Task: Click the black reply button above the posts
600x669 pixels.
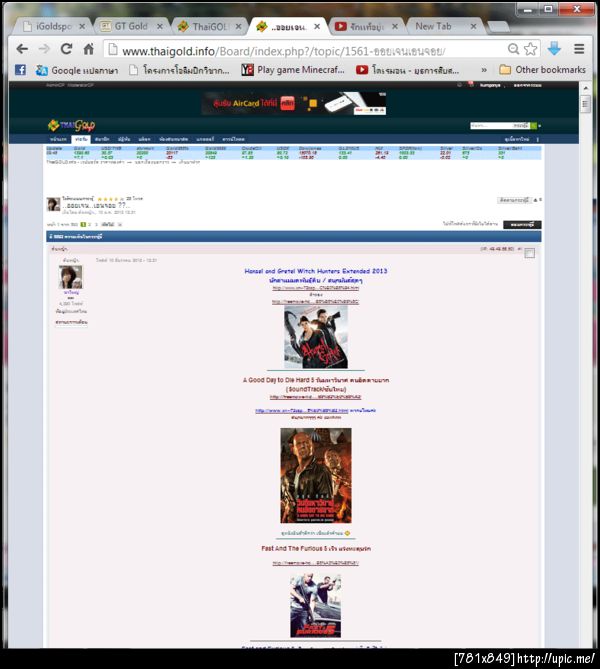Action: 522,224
